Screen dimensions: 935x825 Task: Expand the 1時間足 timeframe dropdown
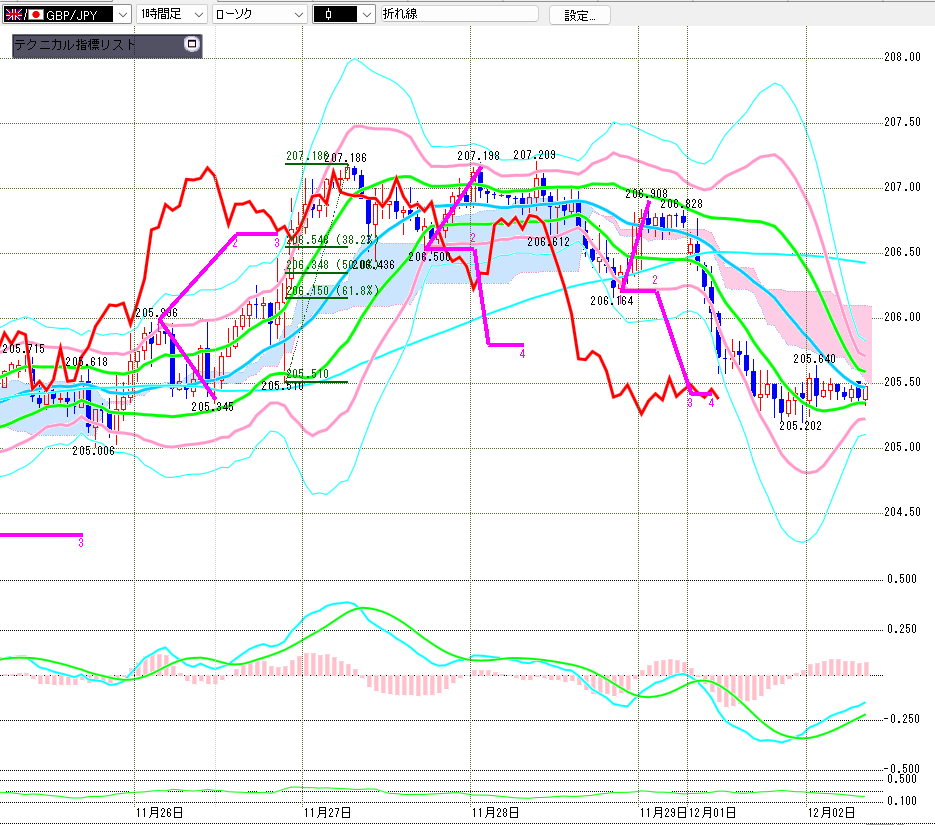click(197, 14)
